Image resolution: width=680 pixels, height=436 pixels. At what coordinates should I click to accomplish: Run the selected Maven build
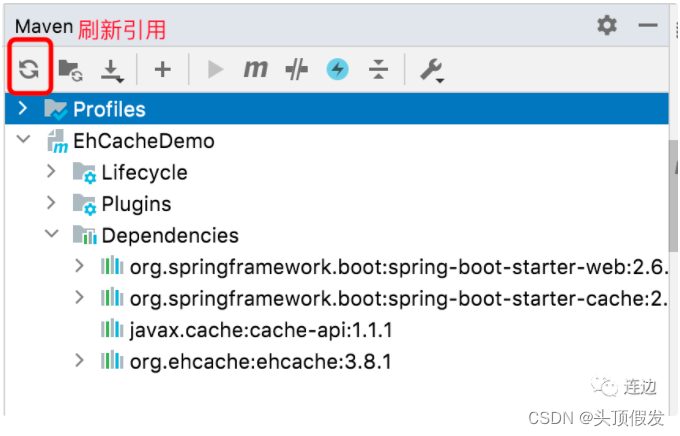(x=215, y=69)
